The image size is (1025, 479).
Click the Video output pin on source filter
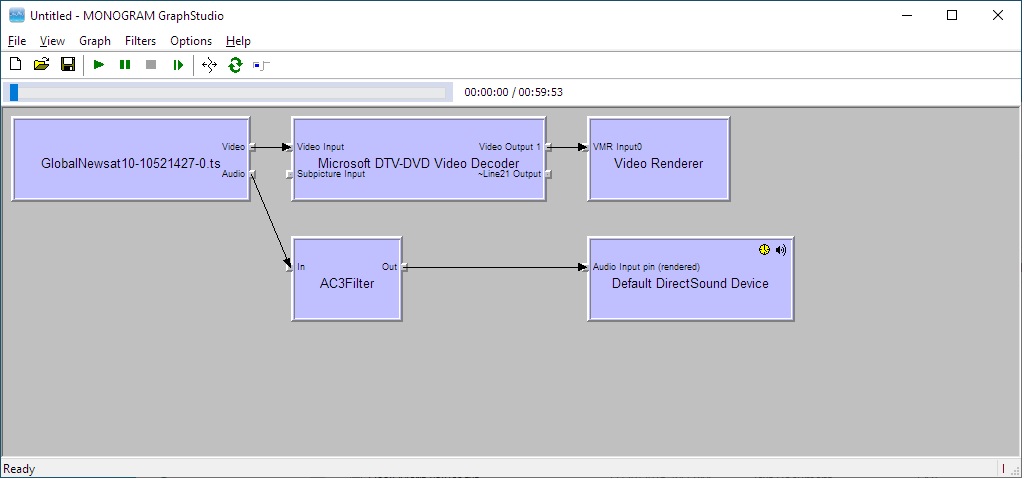coord(252,147)
